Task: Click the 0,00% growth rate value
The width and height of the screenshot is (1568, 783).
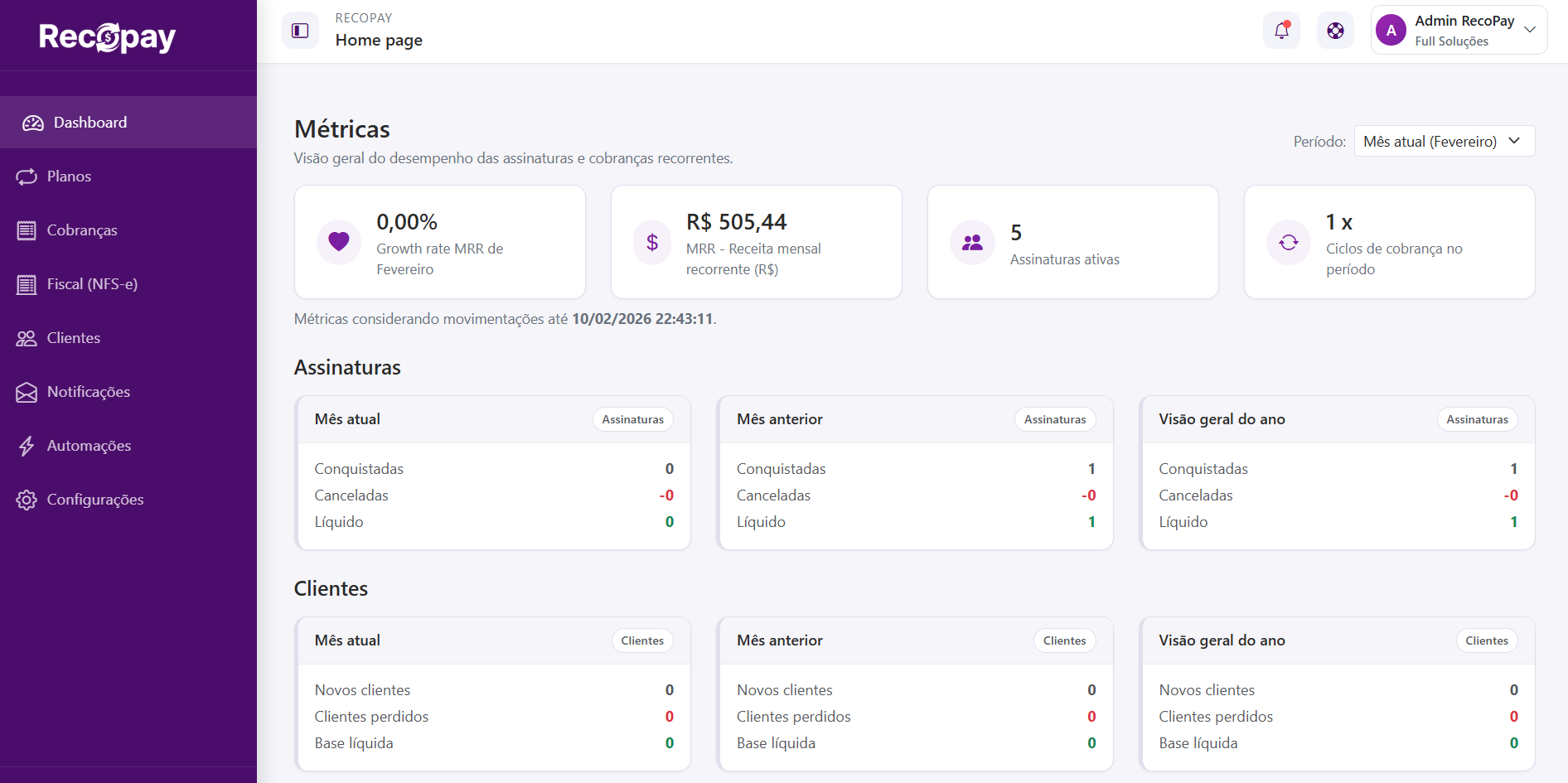Action: click(407, 222)
